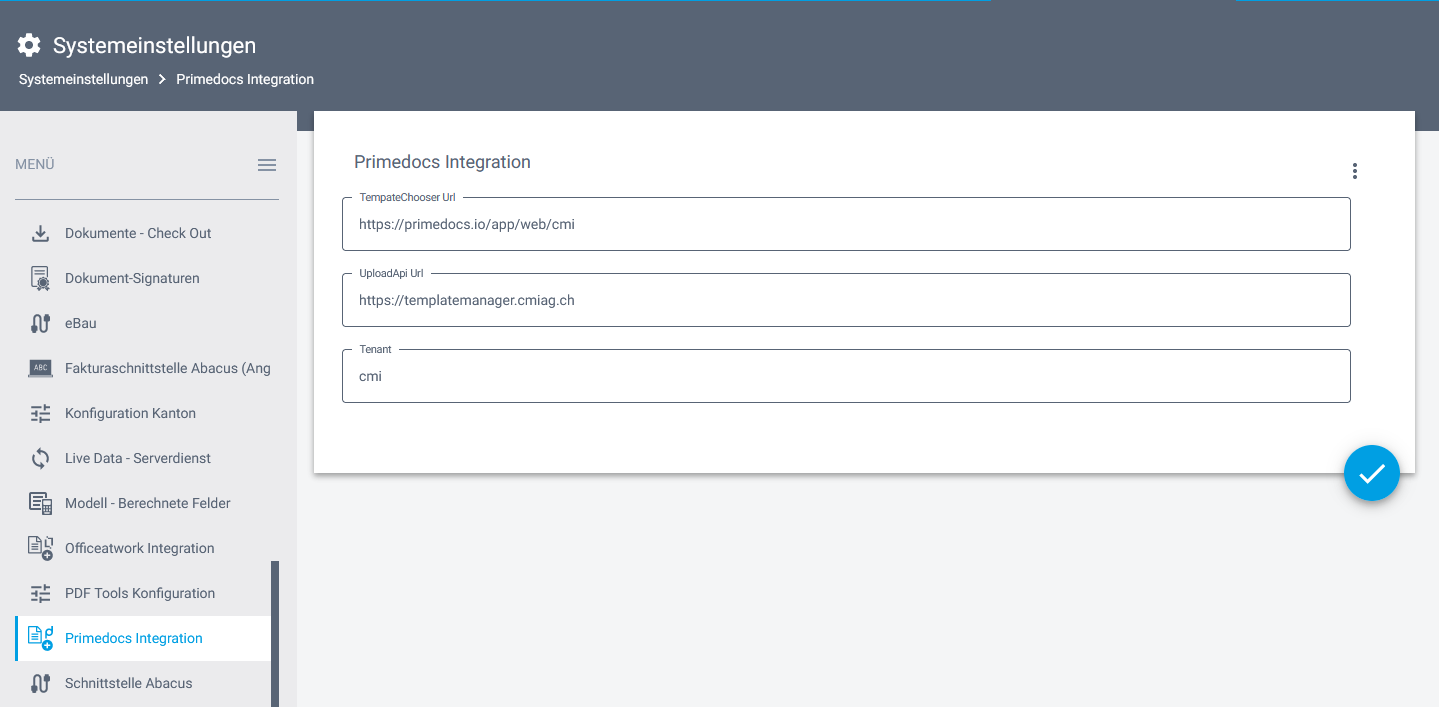Click the signature icon next to Dokument-Signaturen
Viewport: 1439px width, 707px height.
point(40,277)
